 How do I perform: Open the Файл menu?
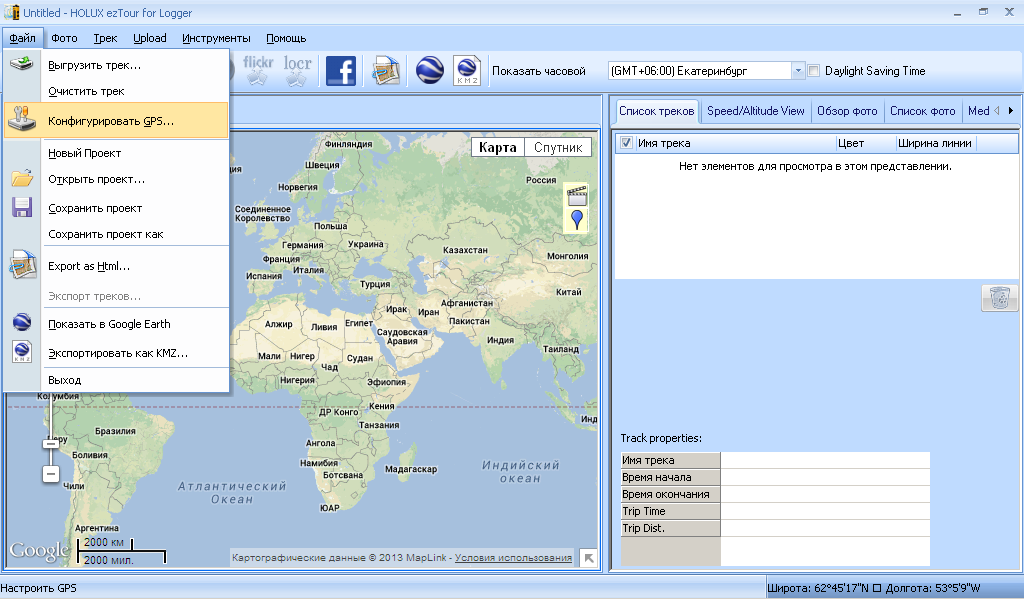tap(23, 38)
